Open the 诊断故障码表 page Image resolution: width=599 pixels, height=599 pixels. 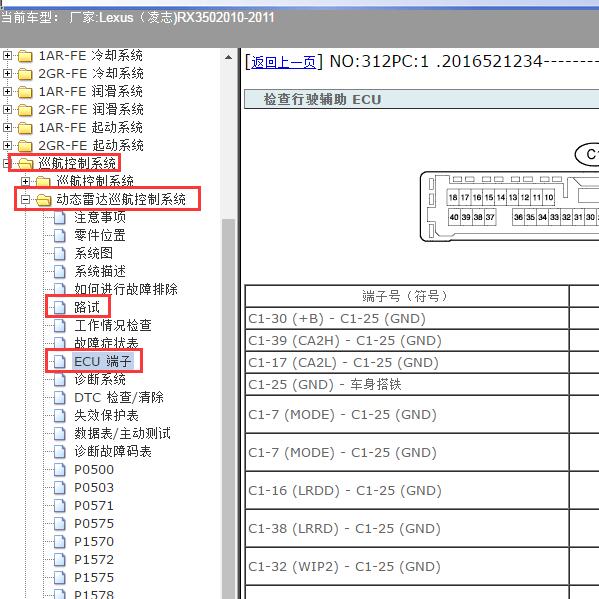[x=113, y=451]
